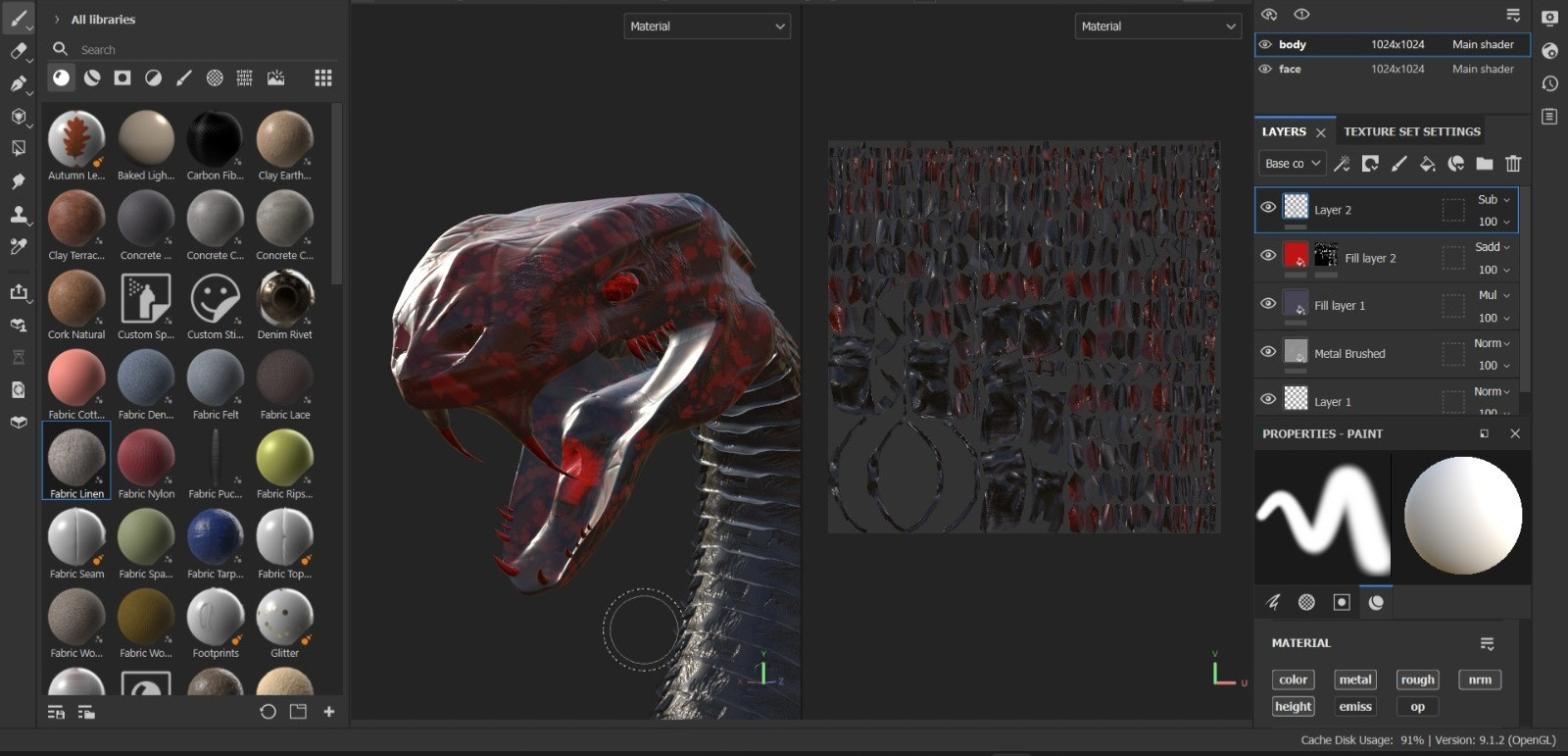Hide Layer 2 visibility

tap(1268, 207)
